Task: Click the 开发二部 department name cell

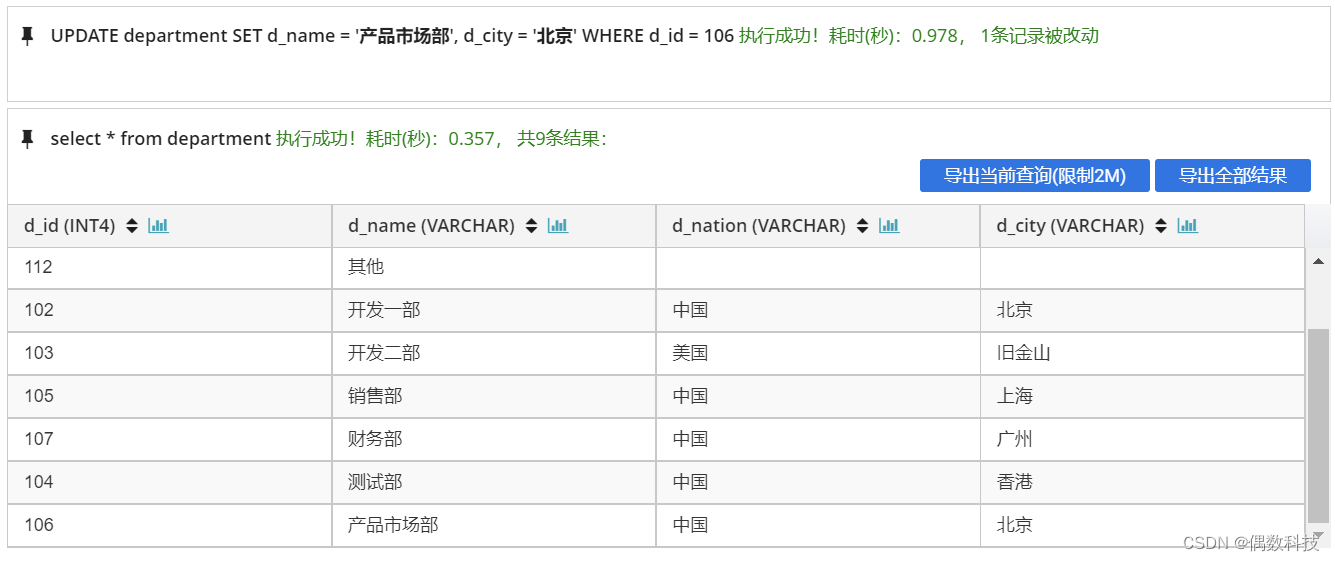Action: (x=494, y=353)
